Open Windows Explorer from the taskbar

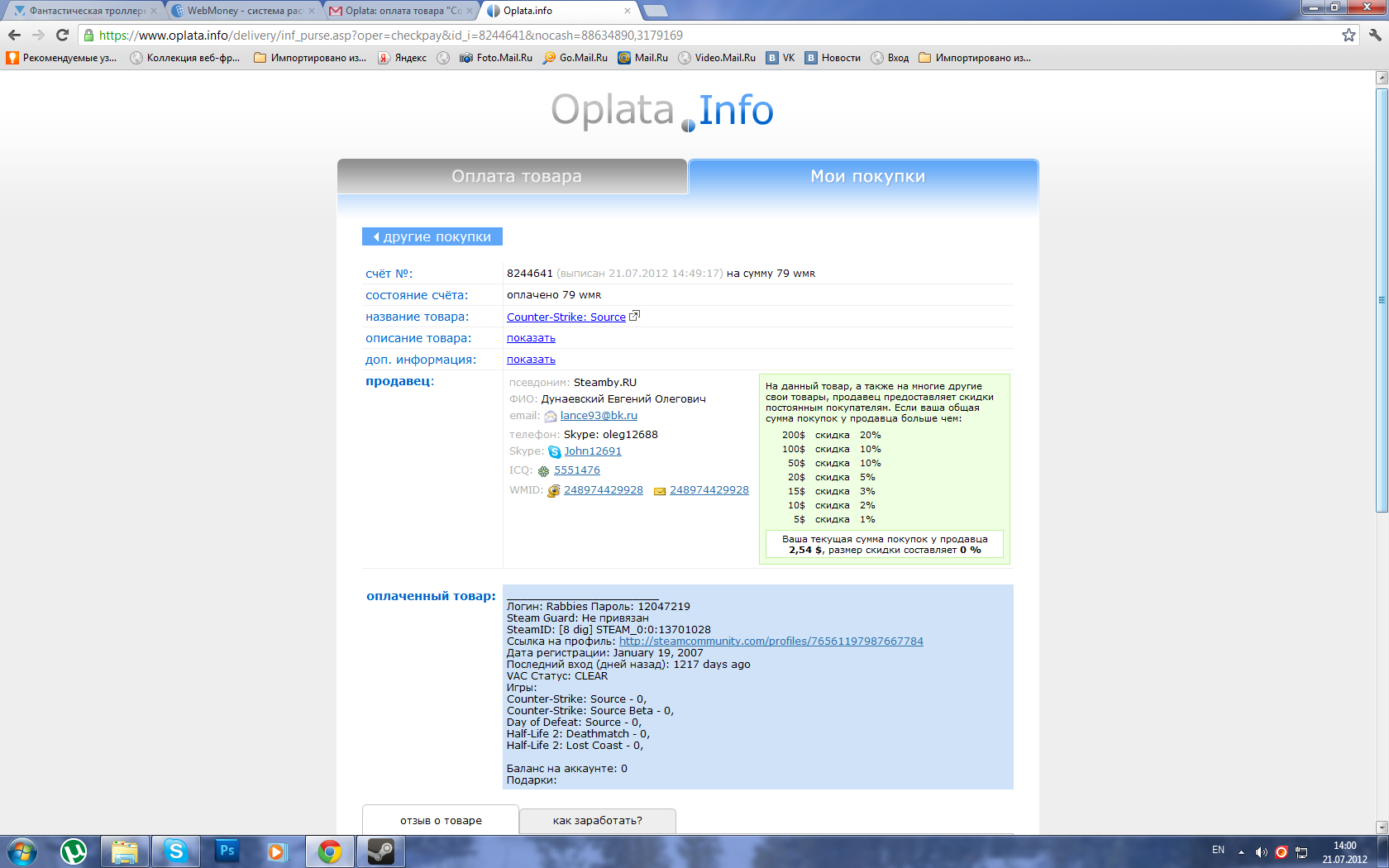pyautogui.click(x=125, y=851)
